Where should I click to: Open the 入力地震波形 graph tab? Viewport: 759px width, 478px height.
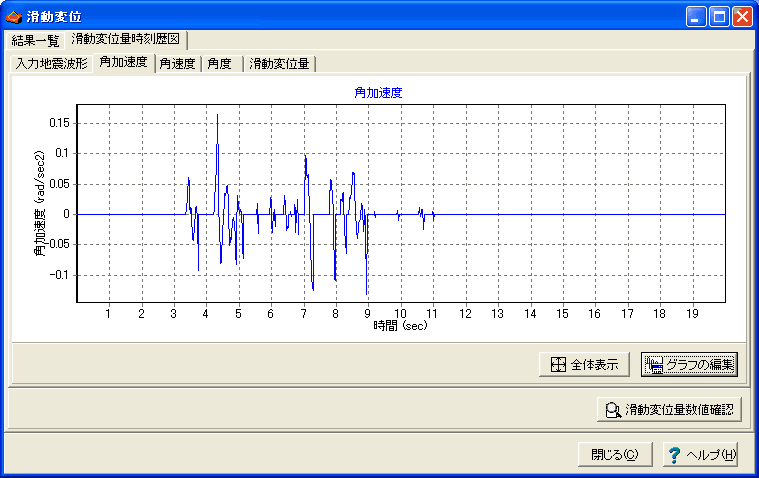[x=51, y=63]
